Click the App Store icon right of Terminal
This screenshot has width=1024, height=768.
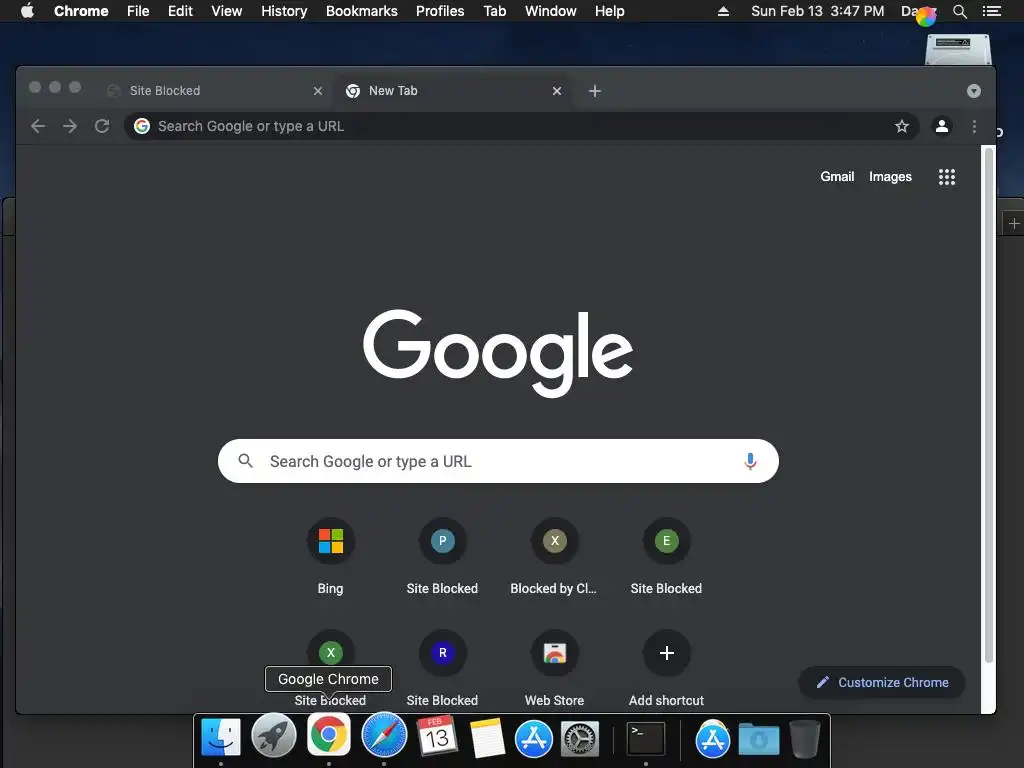[x=712, y=739]
